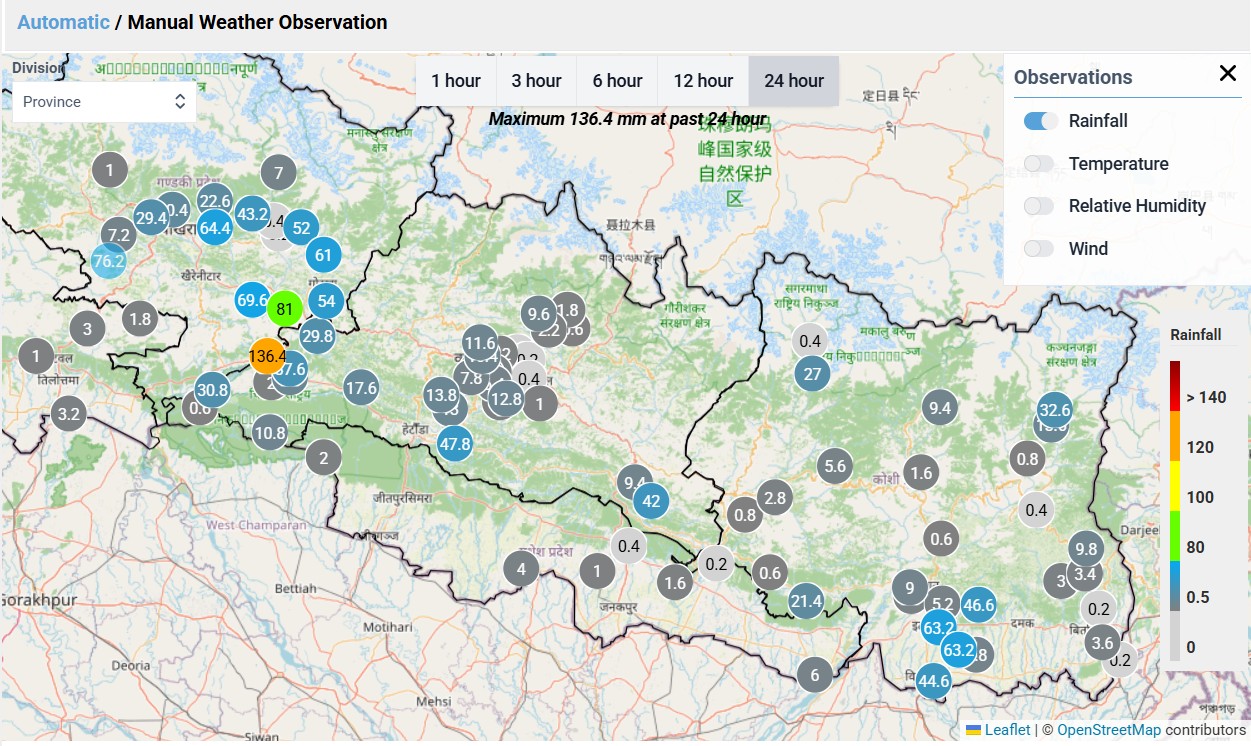Viewport: 1251px width, 746px height.
Task: Click the light blue 76.2 marker
Action: click(x=108, y=262)
